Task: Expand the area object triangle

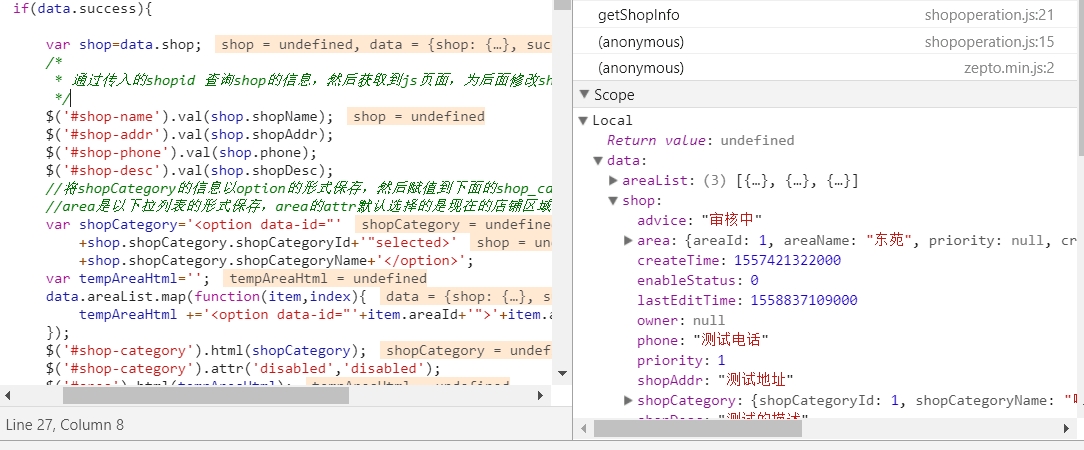Action: click(x=628, y=241)
